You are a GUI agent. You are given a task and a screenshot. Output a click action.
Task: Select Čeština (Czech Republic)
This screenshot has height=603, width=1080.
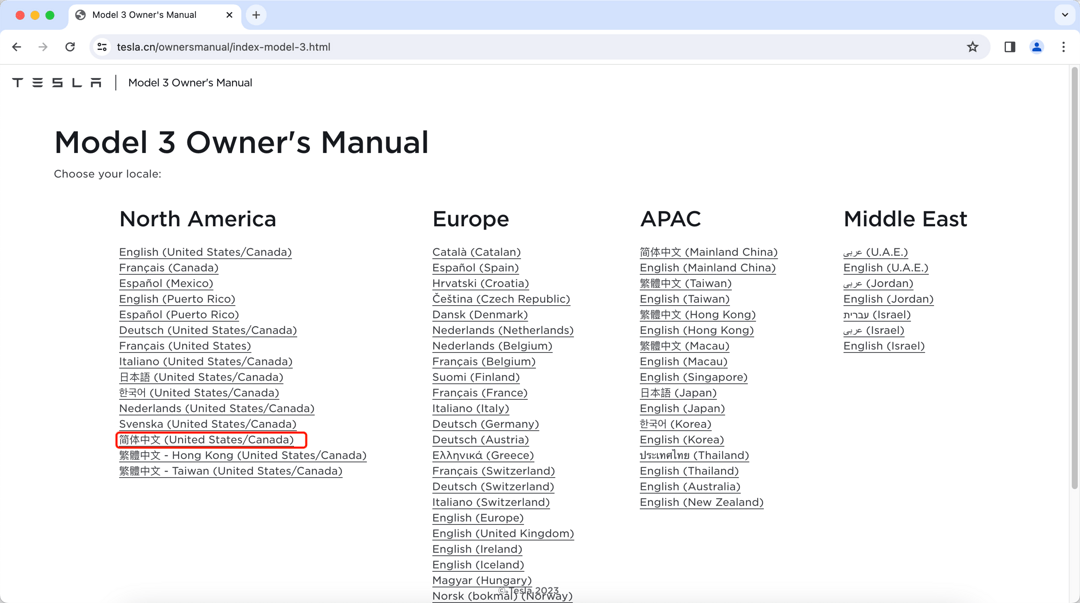(x=501, y=299)
